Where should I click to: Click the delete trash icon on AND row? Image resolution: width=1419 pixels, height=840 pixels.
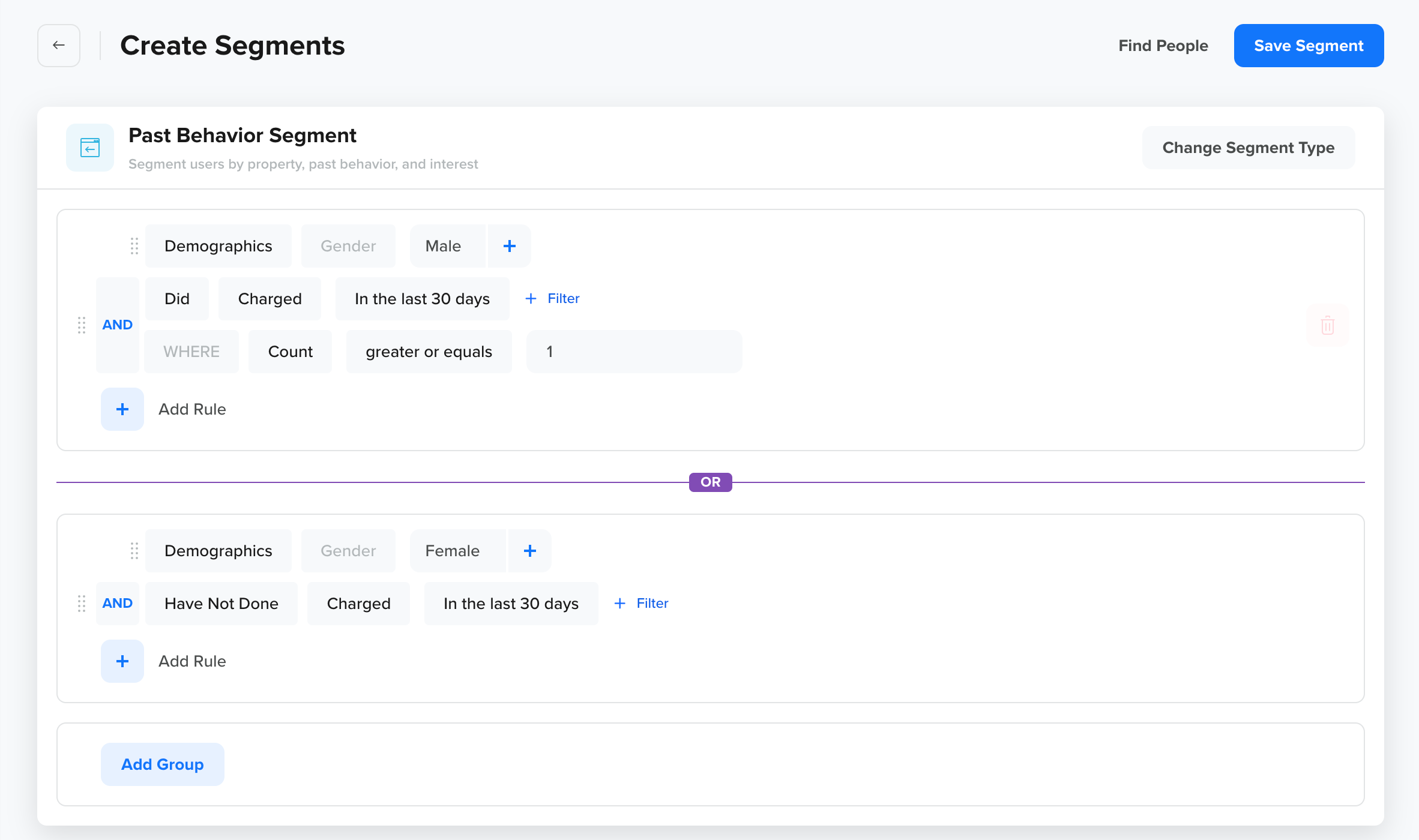pyautogui.click(x=1328, y=325)
